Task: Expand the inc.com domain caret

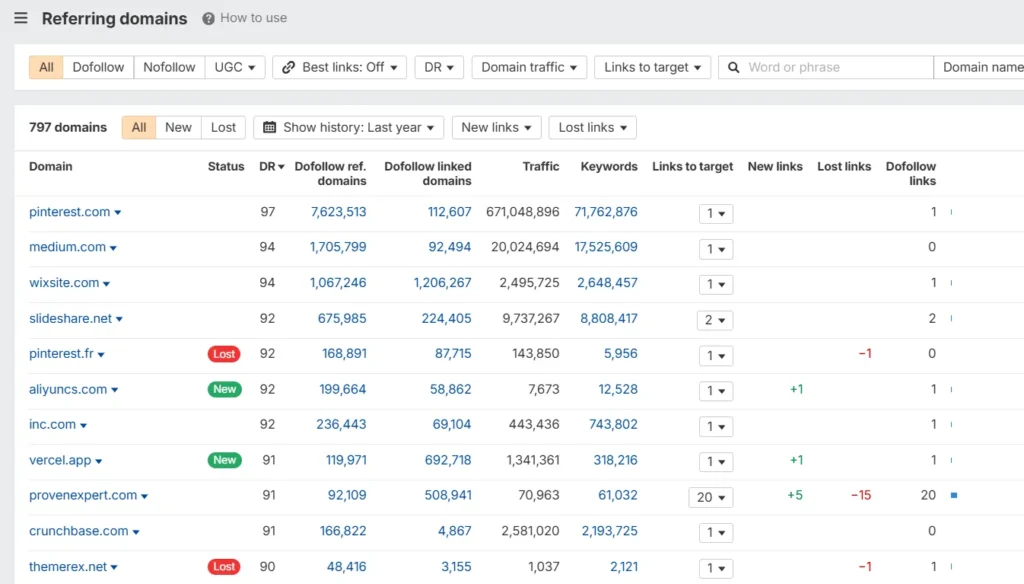Action: 84,425
